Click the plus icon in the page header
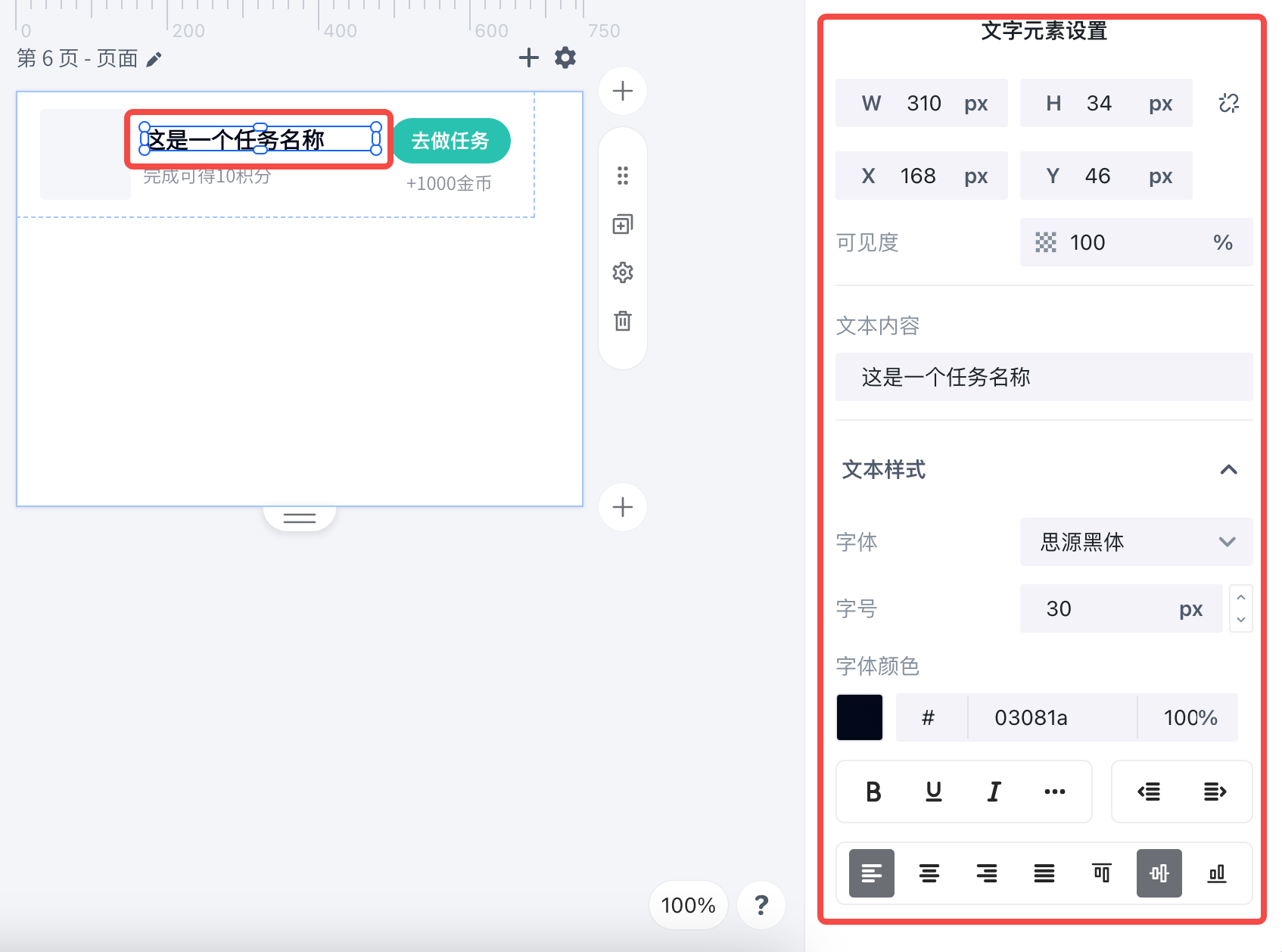This screenshot has height=952, width=1282. point(529,58)
